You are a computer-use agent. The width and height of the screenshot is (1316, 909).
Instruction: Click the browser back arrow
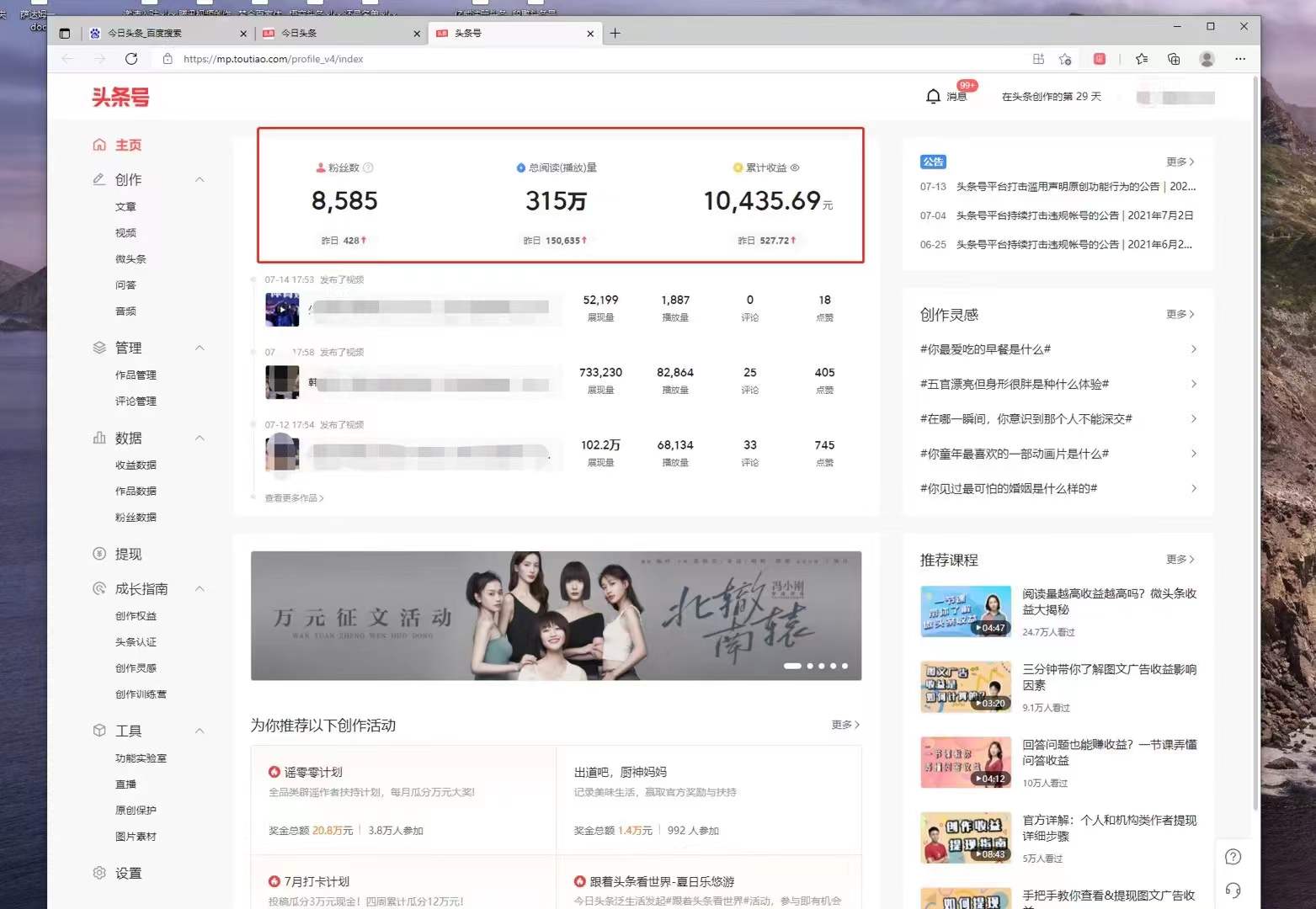(x=67, y=59)
